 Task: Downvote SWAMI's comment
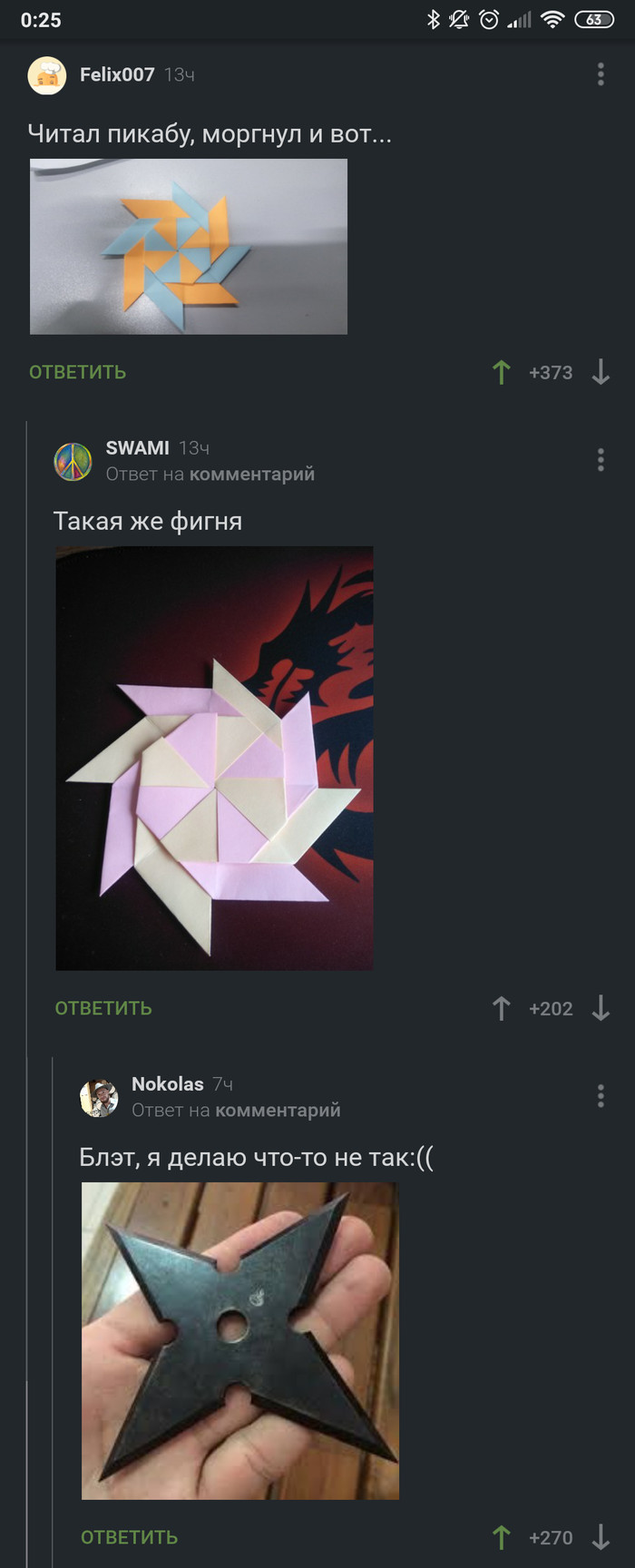pos(601,1008)
